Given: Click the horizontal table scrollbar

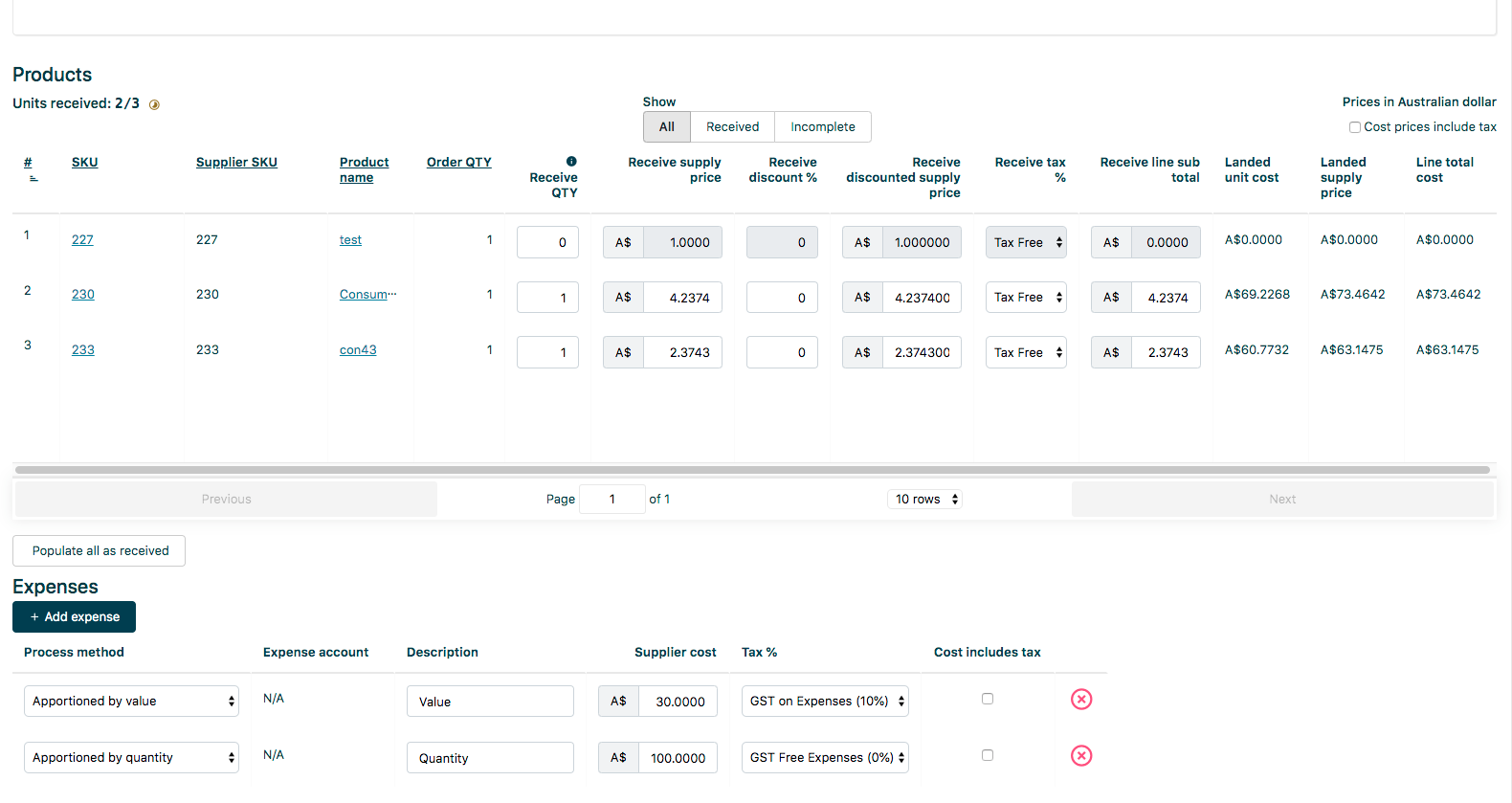Looking at the screenshot, I should point(752,470).
